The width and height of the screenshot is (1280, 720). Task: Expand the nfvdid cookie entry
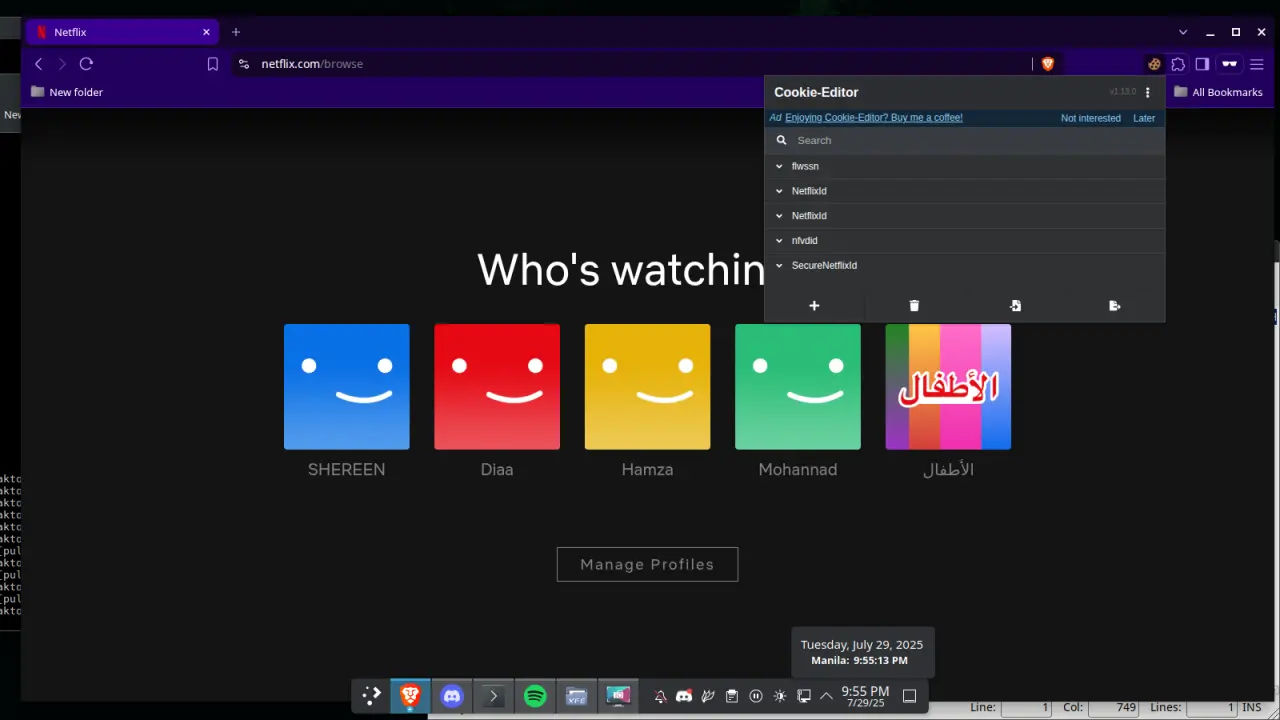tap(965, 240)
